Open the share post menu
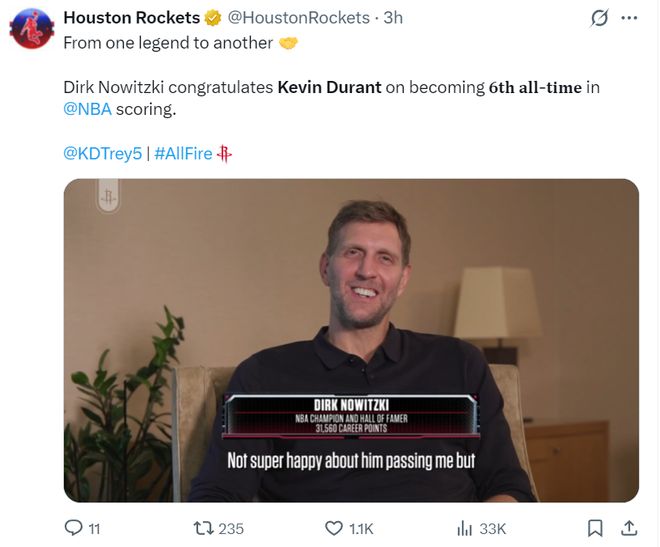This screenshot has width=660, height=547. point(629,528)
